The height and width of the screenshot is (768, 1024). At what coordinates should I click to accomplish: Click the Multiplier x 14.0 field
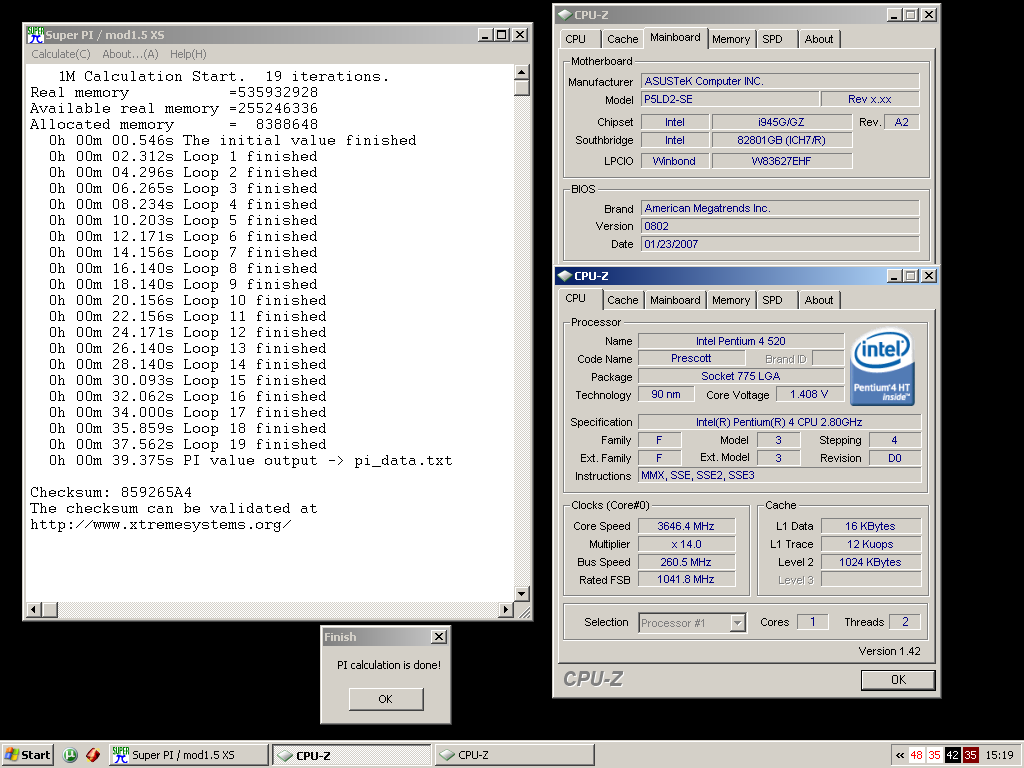point(686,544)
